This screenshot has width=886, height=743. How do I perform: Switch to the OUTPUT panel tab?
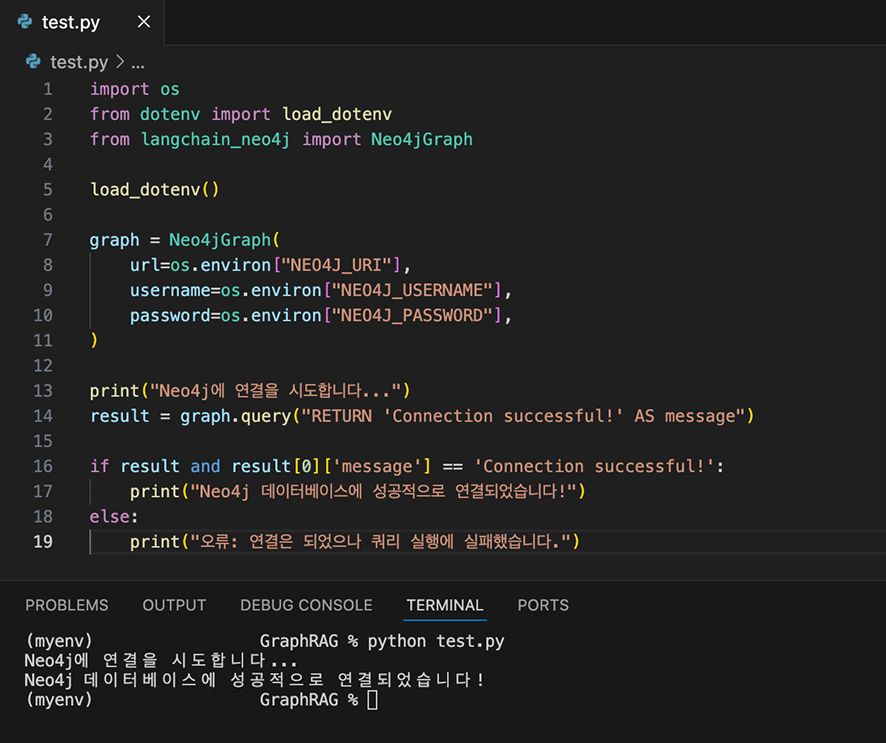point(174,605)
